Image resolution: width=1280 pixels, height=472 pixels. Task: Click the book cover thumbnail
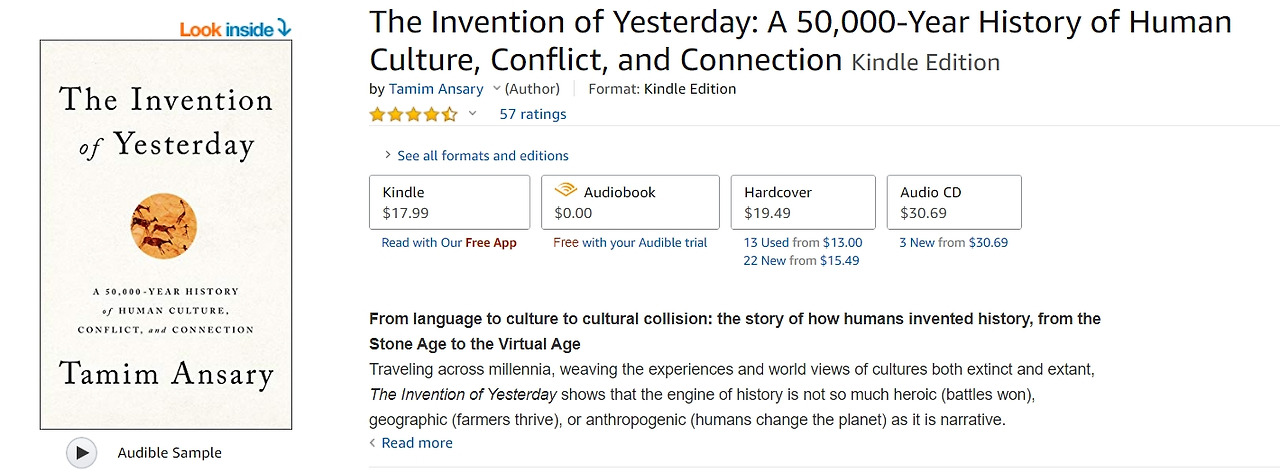click(x=166, y=235)
